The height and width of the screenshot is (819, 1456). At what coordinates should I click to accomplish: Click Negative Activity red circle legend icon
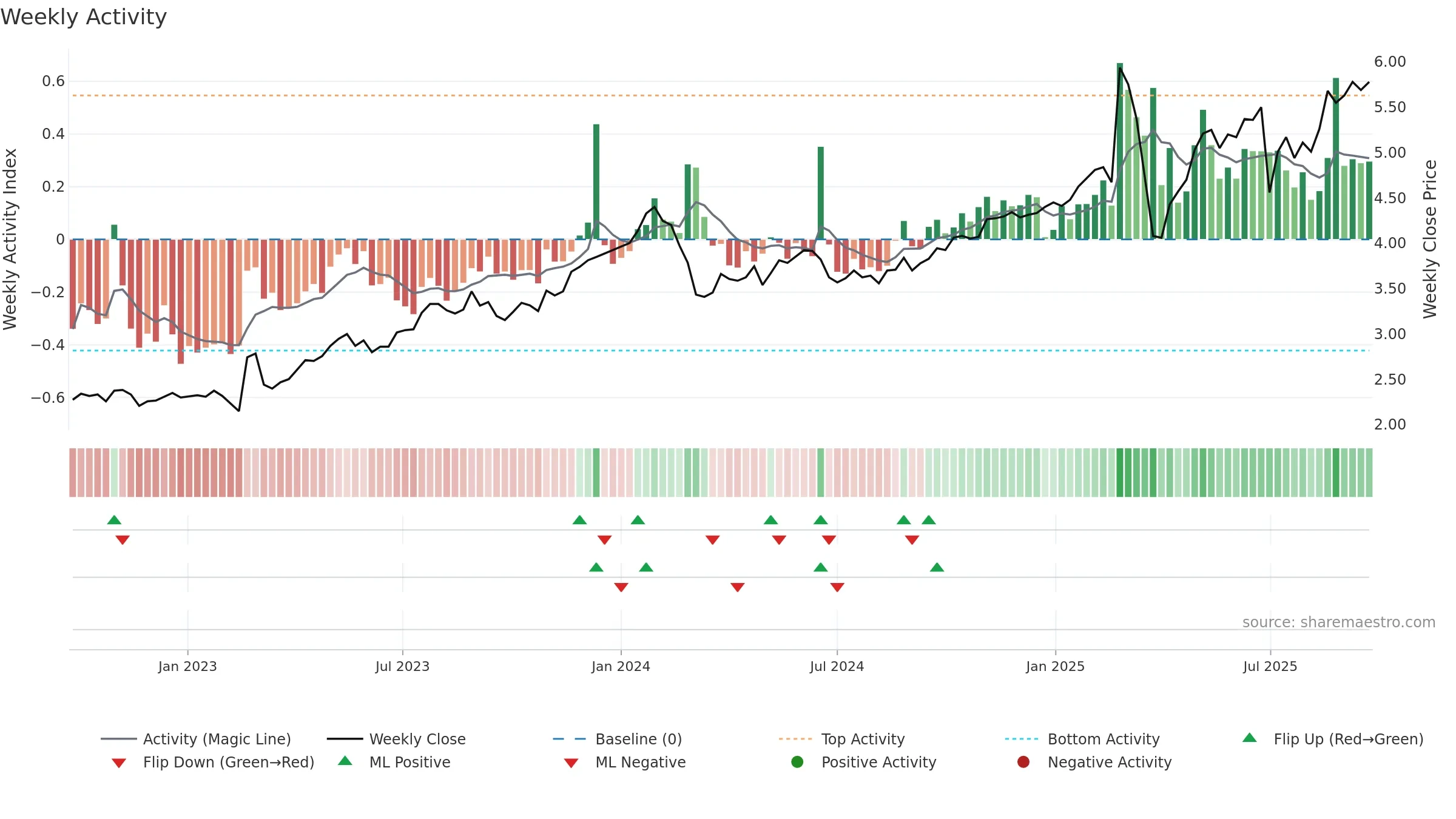point(1023,762)
